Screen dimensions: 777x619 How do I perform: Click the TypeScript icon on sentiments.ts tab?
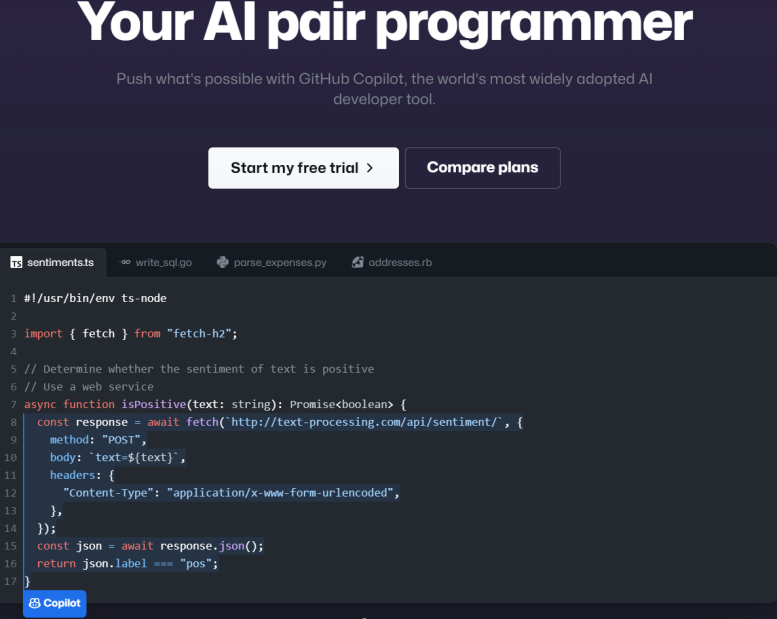16,263
